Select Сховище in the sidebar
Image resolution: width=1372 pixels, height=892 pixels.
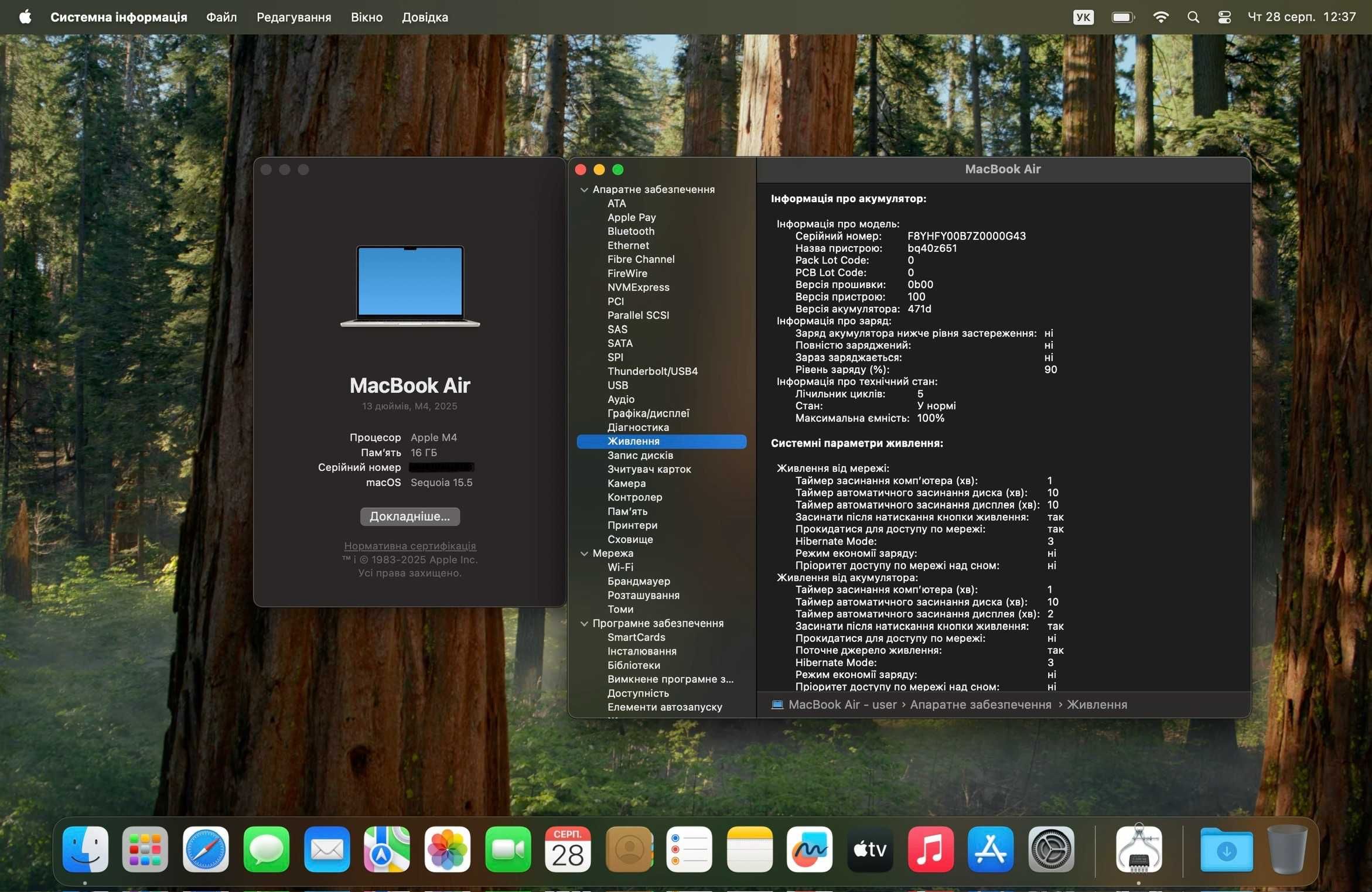click(630, 539)
